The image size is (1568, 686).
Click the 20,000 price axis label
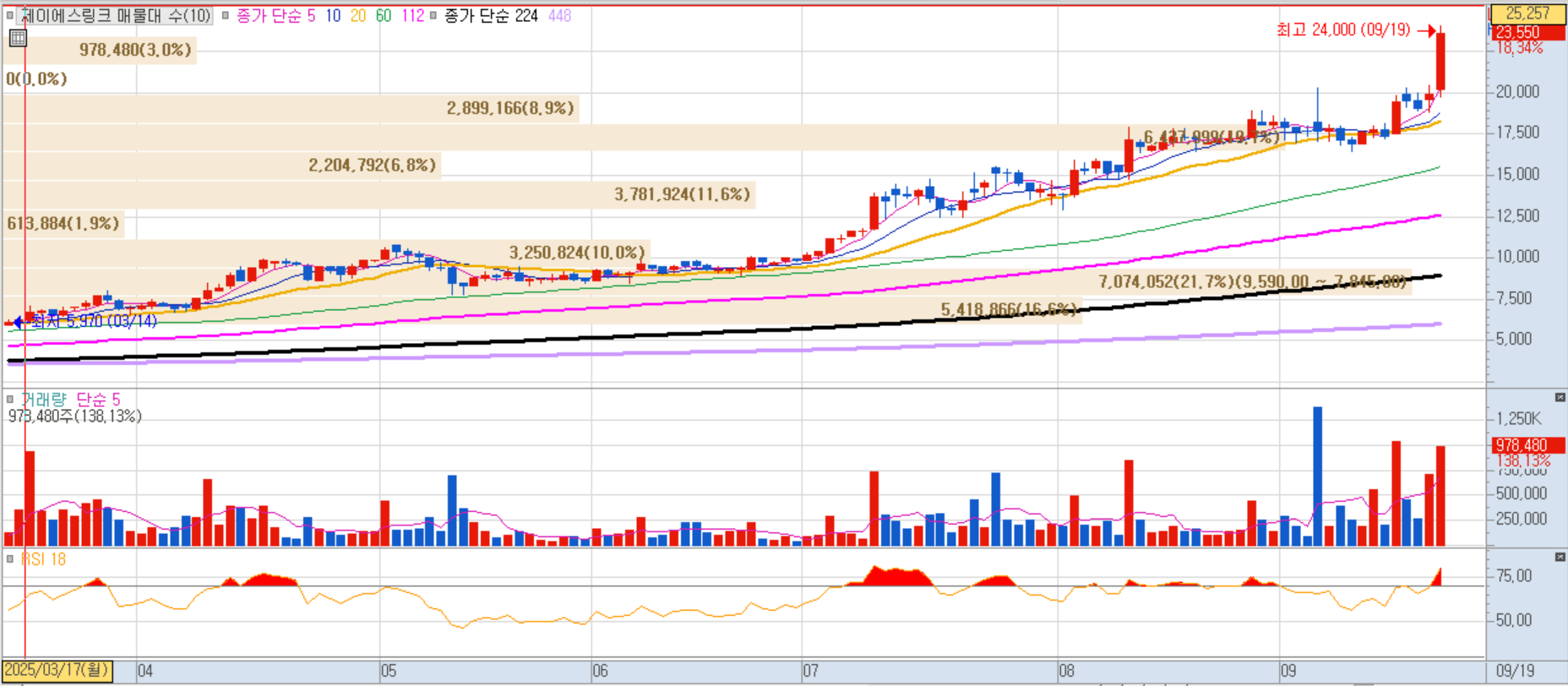pos(1517,91)
